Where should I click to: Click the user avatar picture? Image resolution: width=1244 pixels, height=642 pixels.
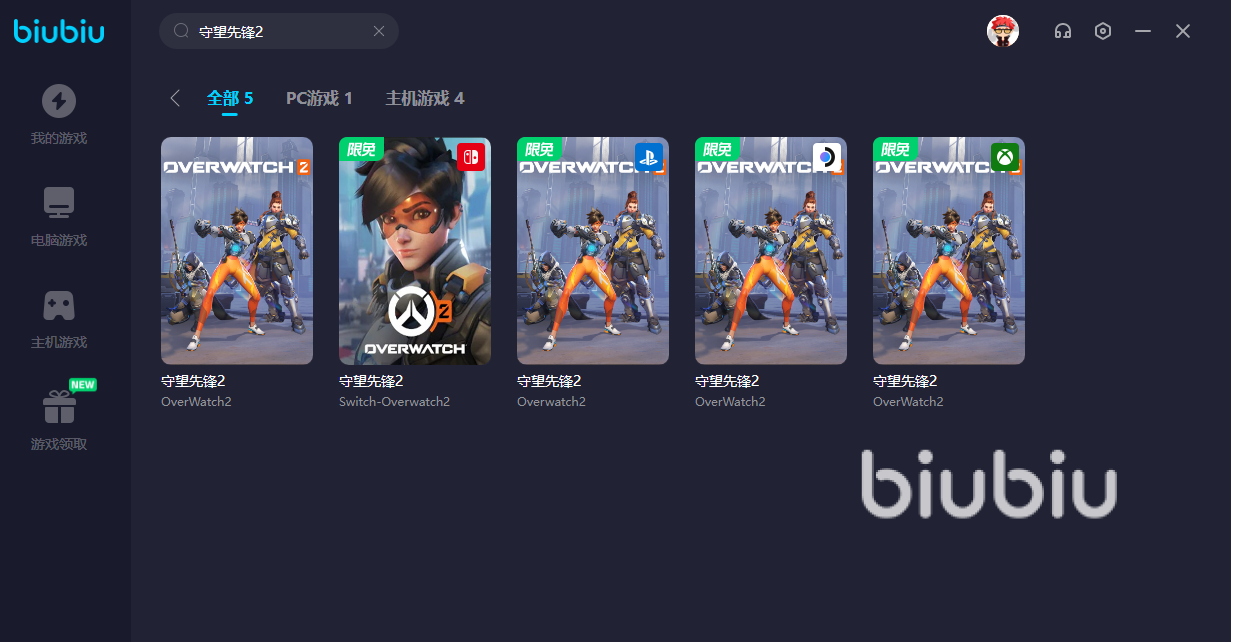tap(1003, 31)
